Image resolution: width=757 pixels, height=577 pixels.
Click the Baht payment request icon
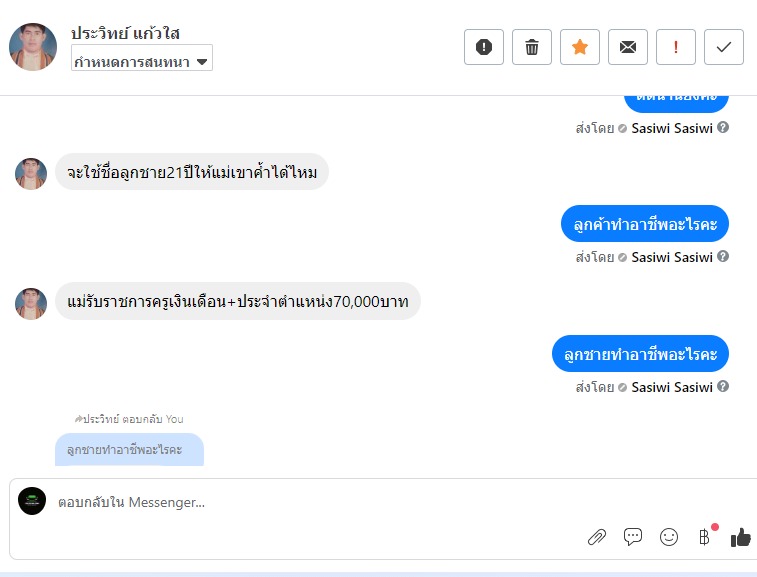point(704,537)
